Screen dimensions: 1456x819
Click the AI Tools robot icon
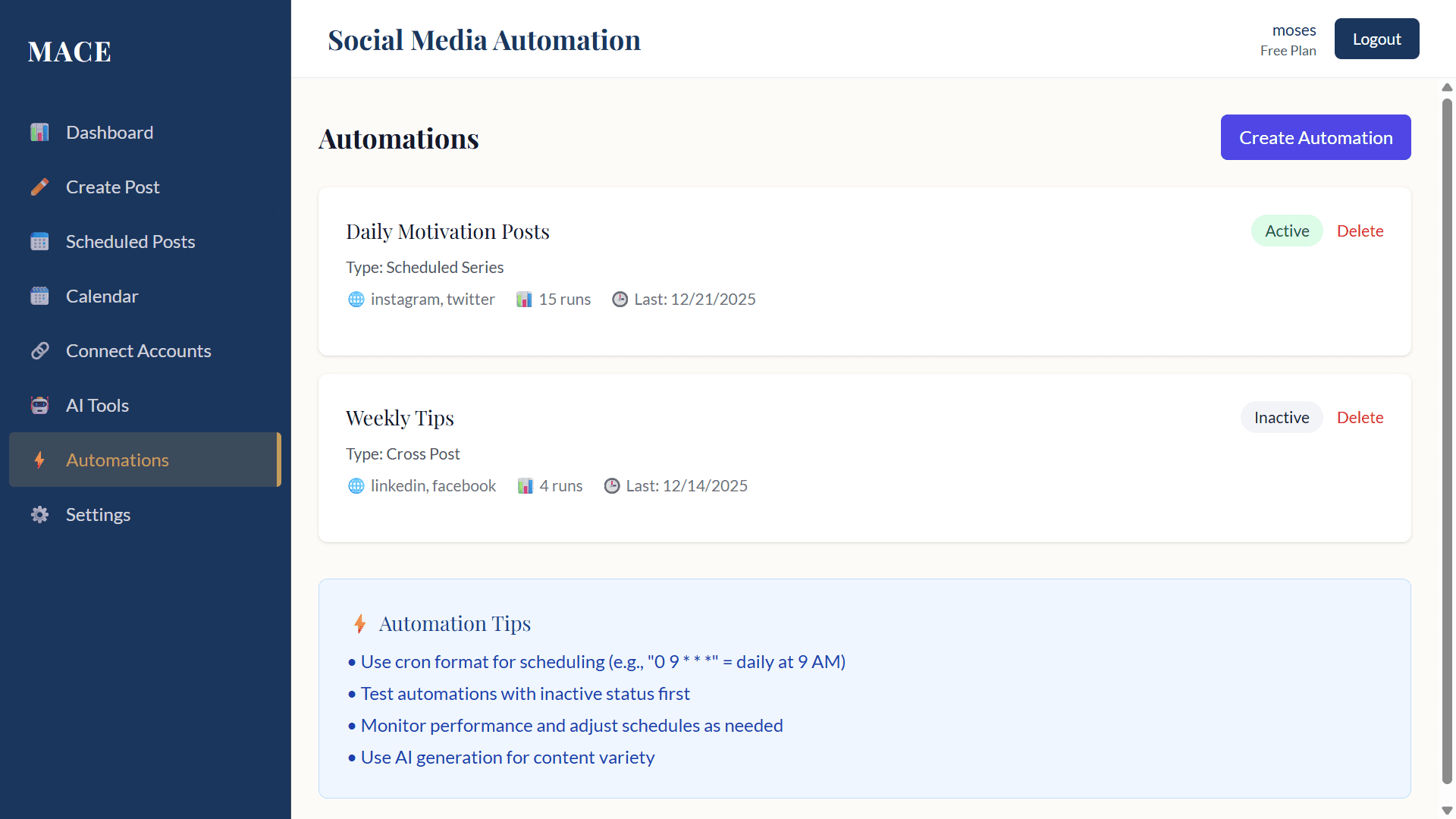pos(39,406)
